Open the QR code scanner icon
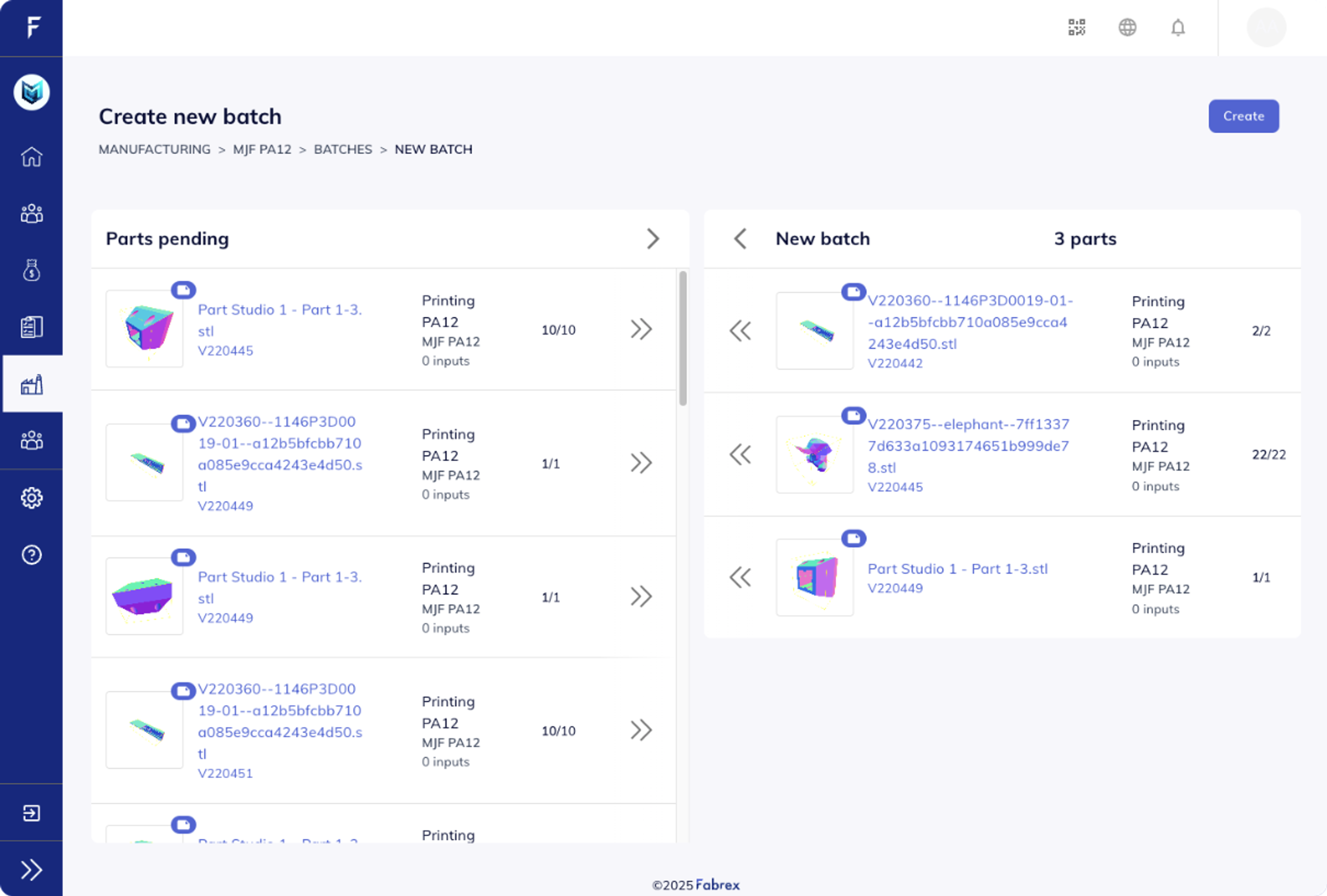 click(x=1076, y=27)
